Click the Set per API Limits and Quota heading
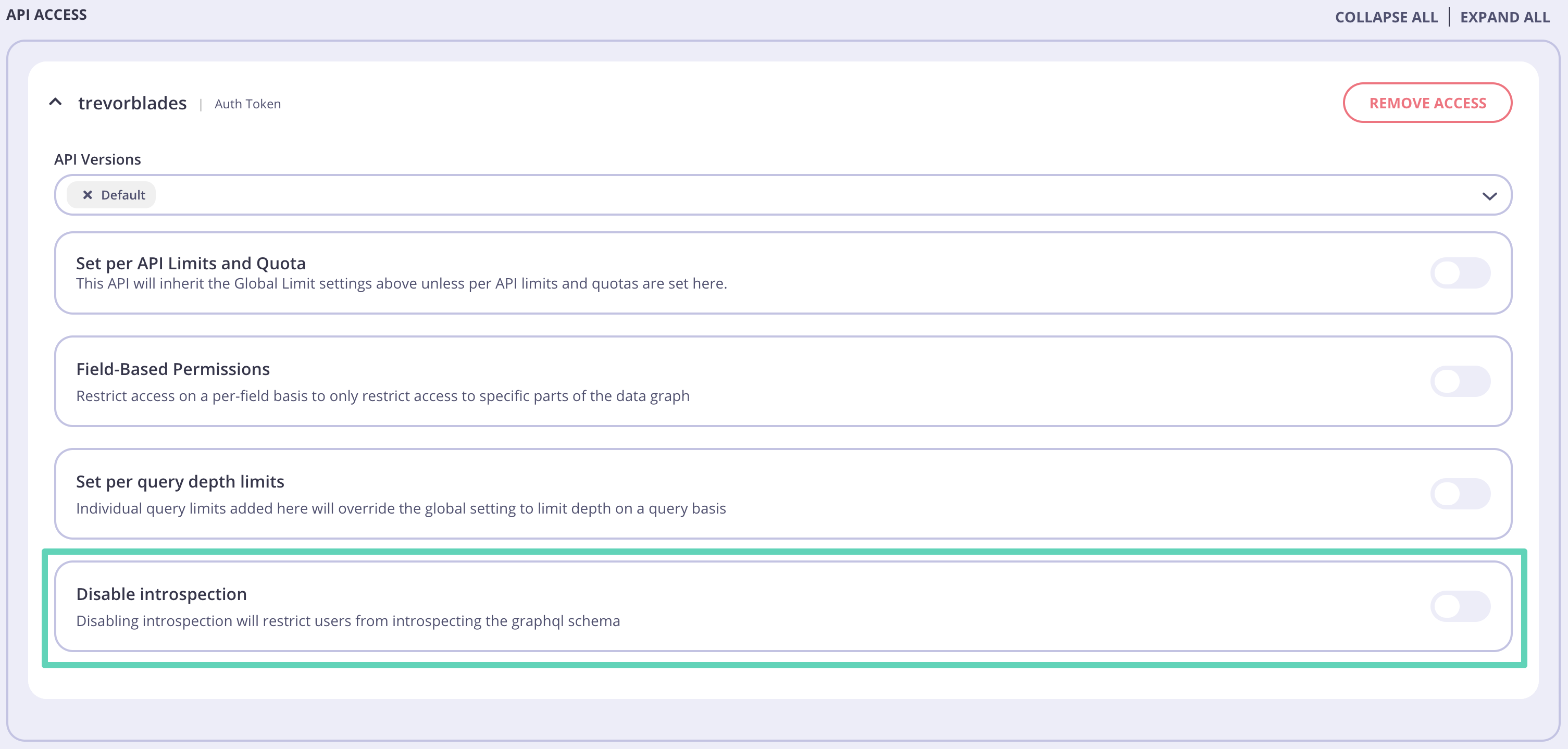 (x=191, y=264)
